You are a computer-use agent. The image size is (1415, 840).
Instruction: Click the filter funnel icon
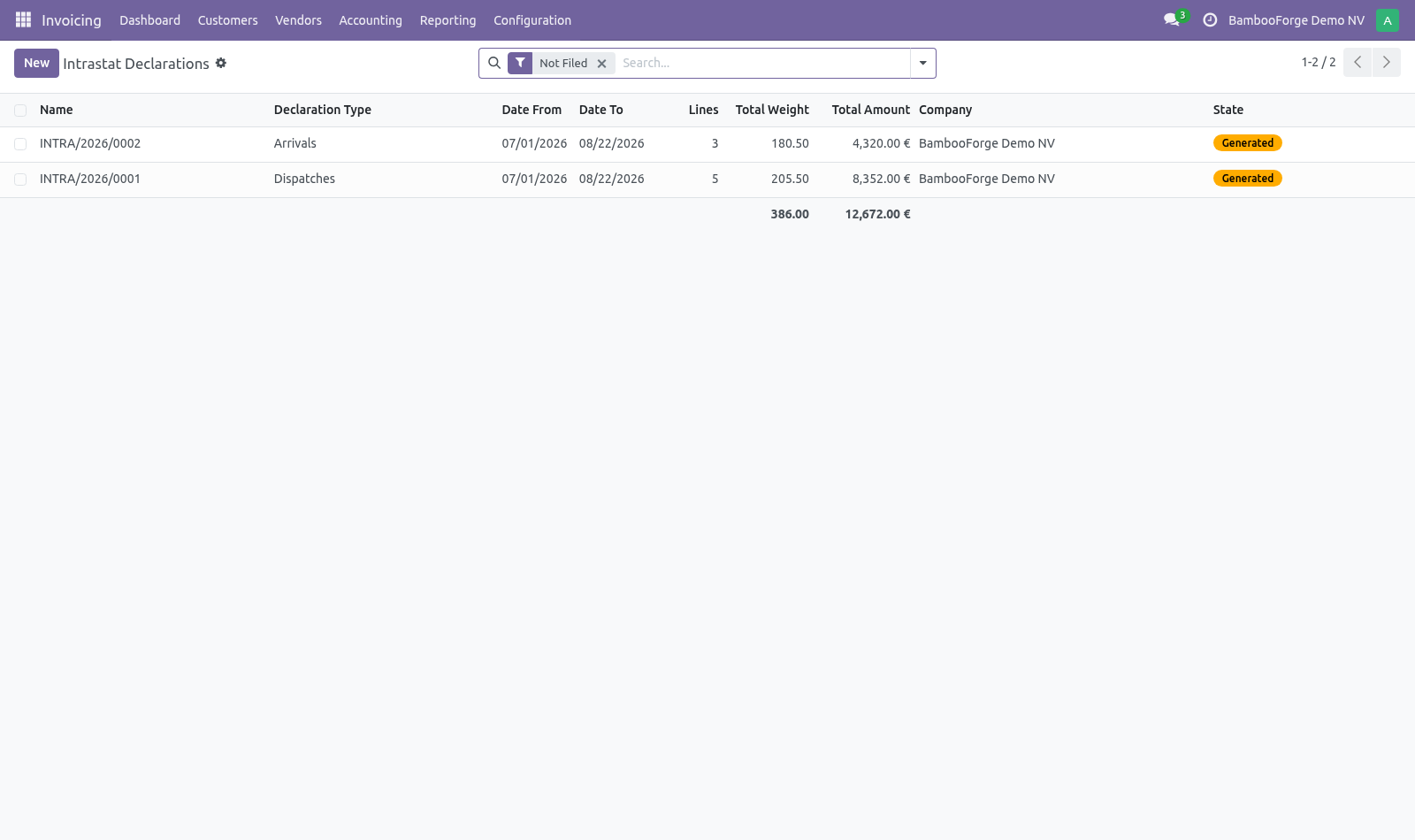(520, 63)
